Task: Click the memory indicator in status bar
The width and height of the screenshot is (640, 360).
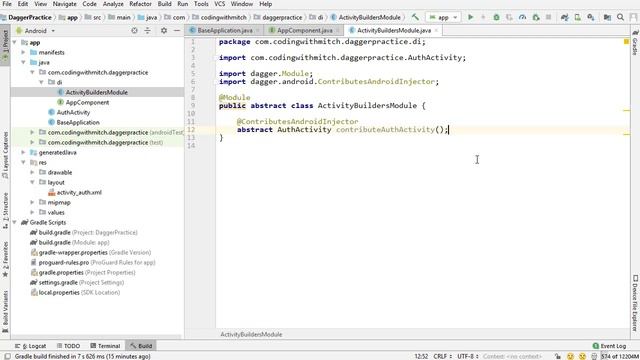Action: pos(619,356)
